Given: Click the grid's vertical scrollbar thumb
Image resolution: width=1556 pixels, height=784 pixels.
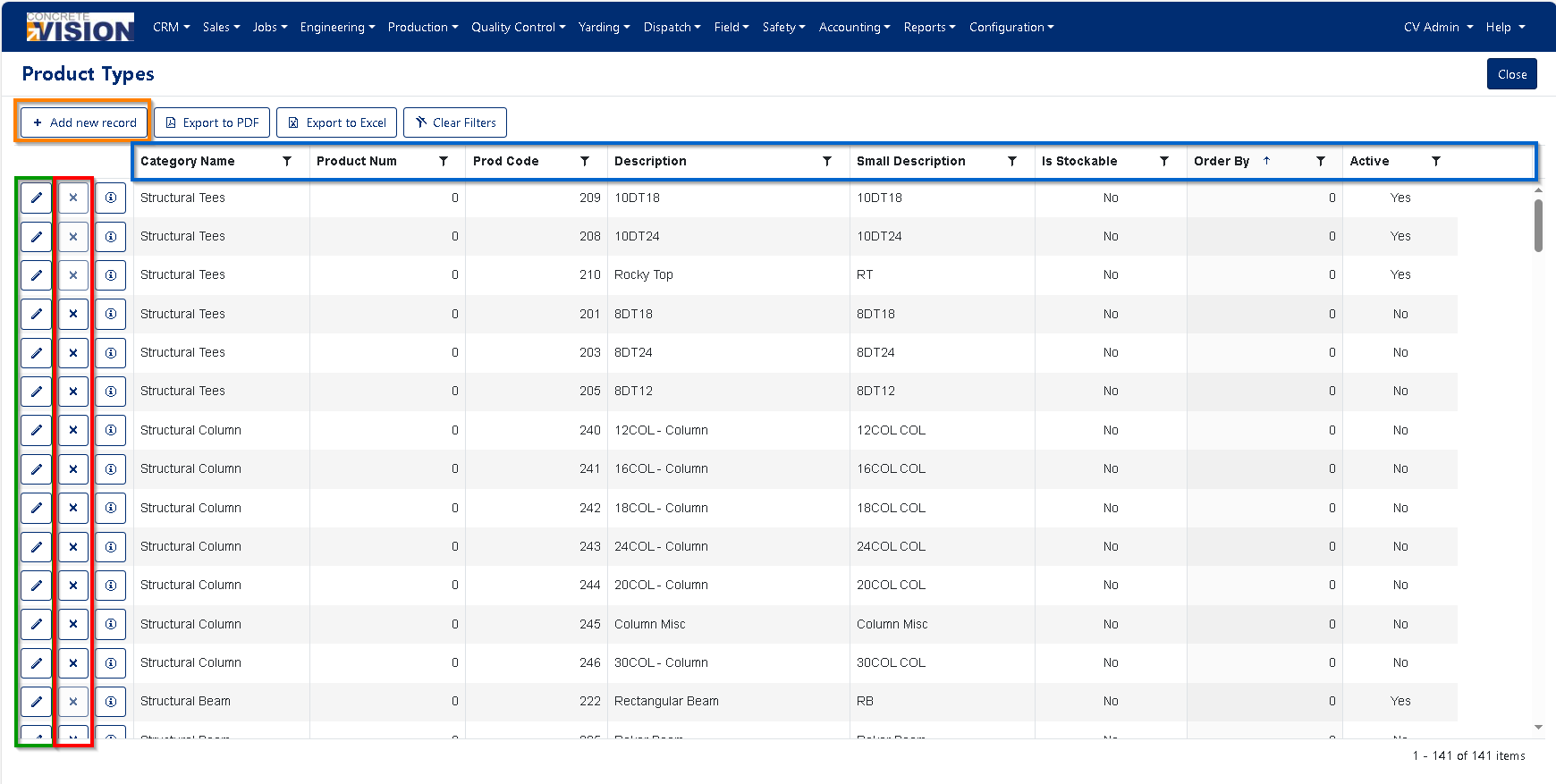Looking at the screenshot, I should tap(1538, 225).
